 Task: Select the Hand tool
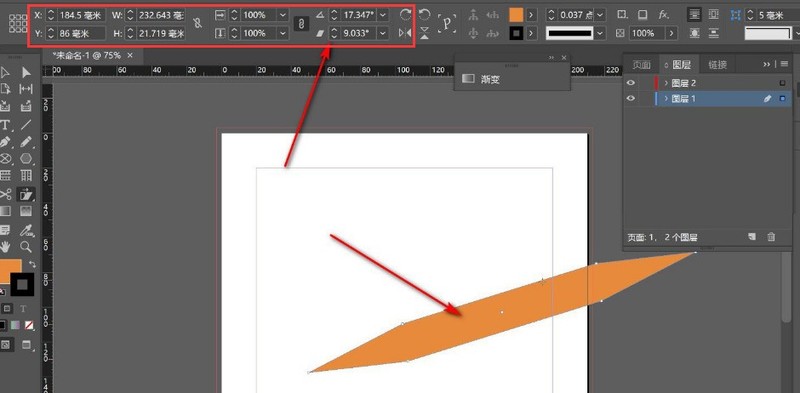tap(6, 247)
